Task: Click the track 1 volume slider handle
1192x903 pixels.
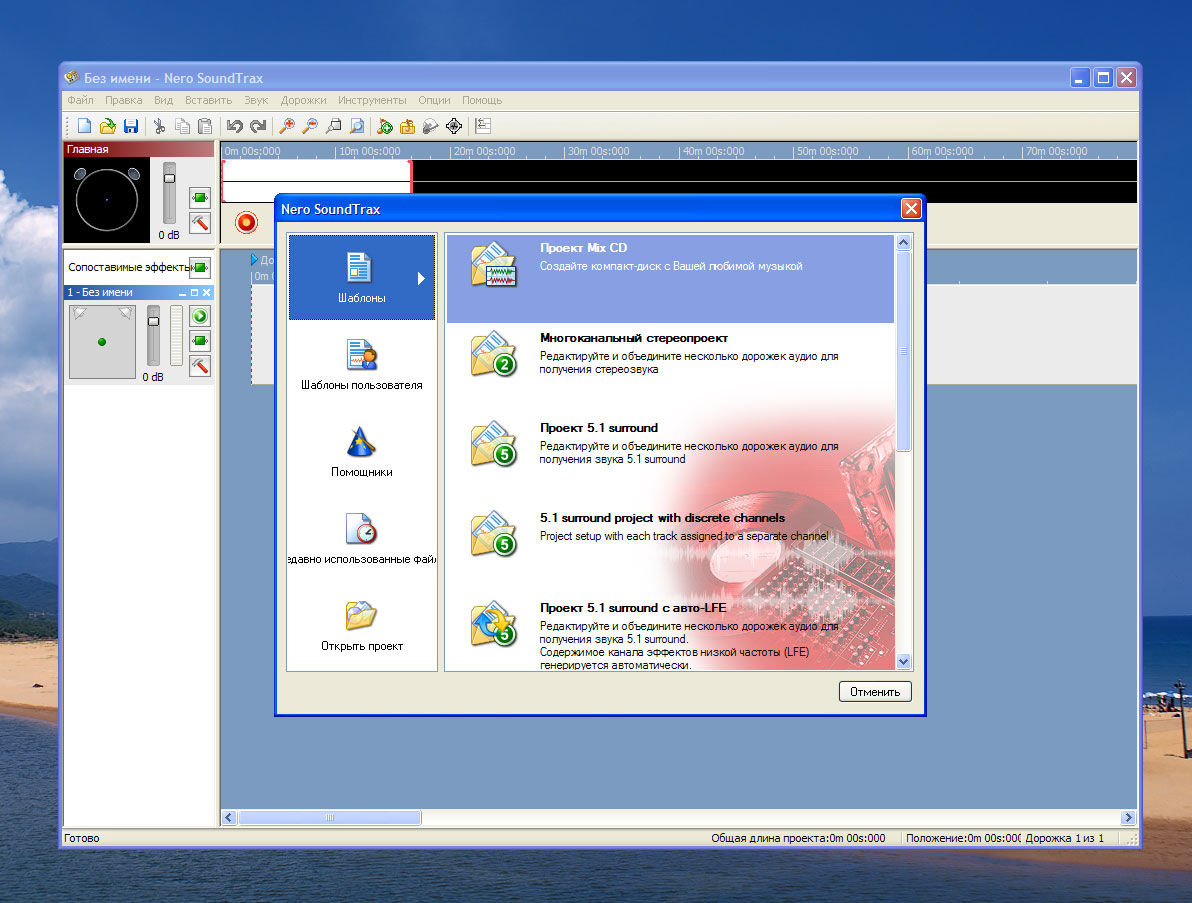Action: click(x=154, y=322)
